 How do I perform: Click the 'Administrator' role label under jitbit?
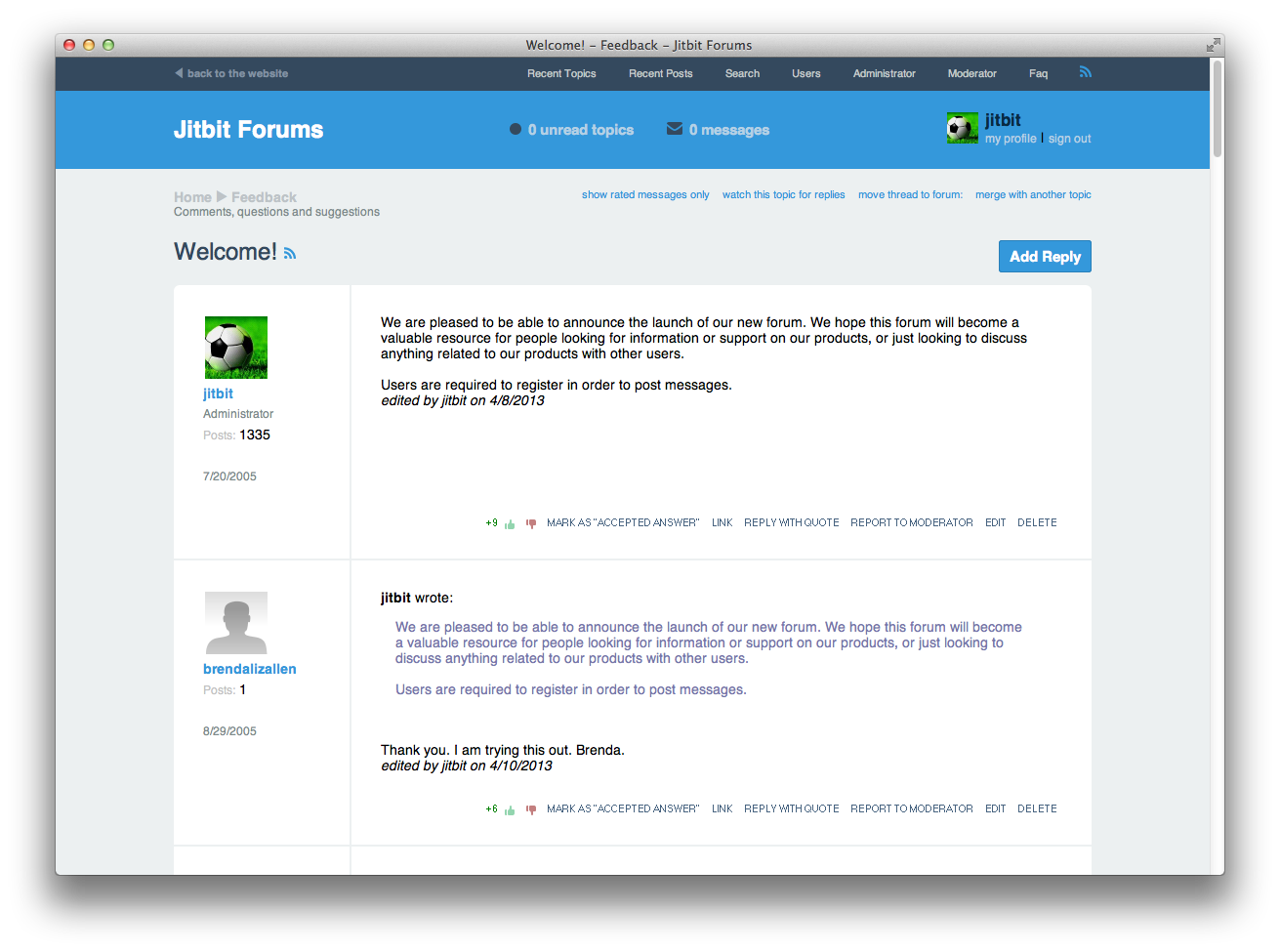pyautogui.click(x=238, y=414)
